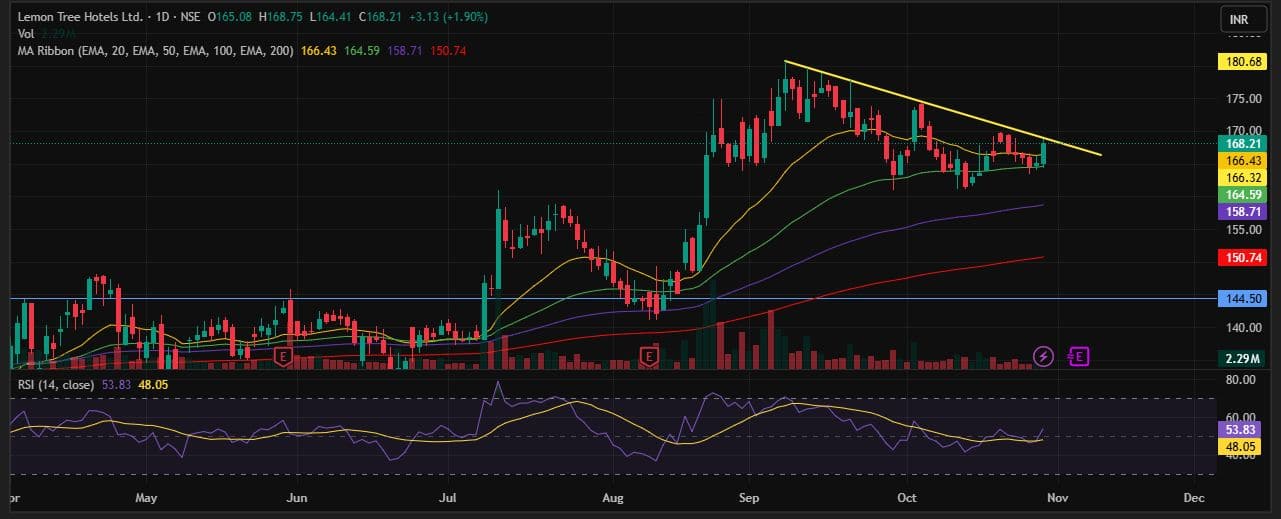Click the red earnings marker in late May
Viewport: 1281px width, 519px height.
tap(284, 355)
